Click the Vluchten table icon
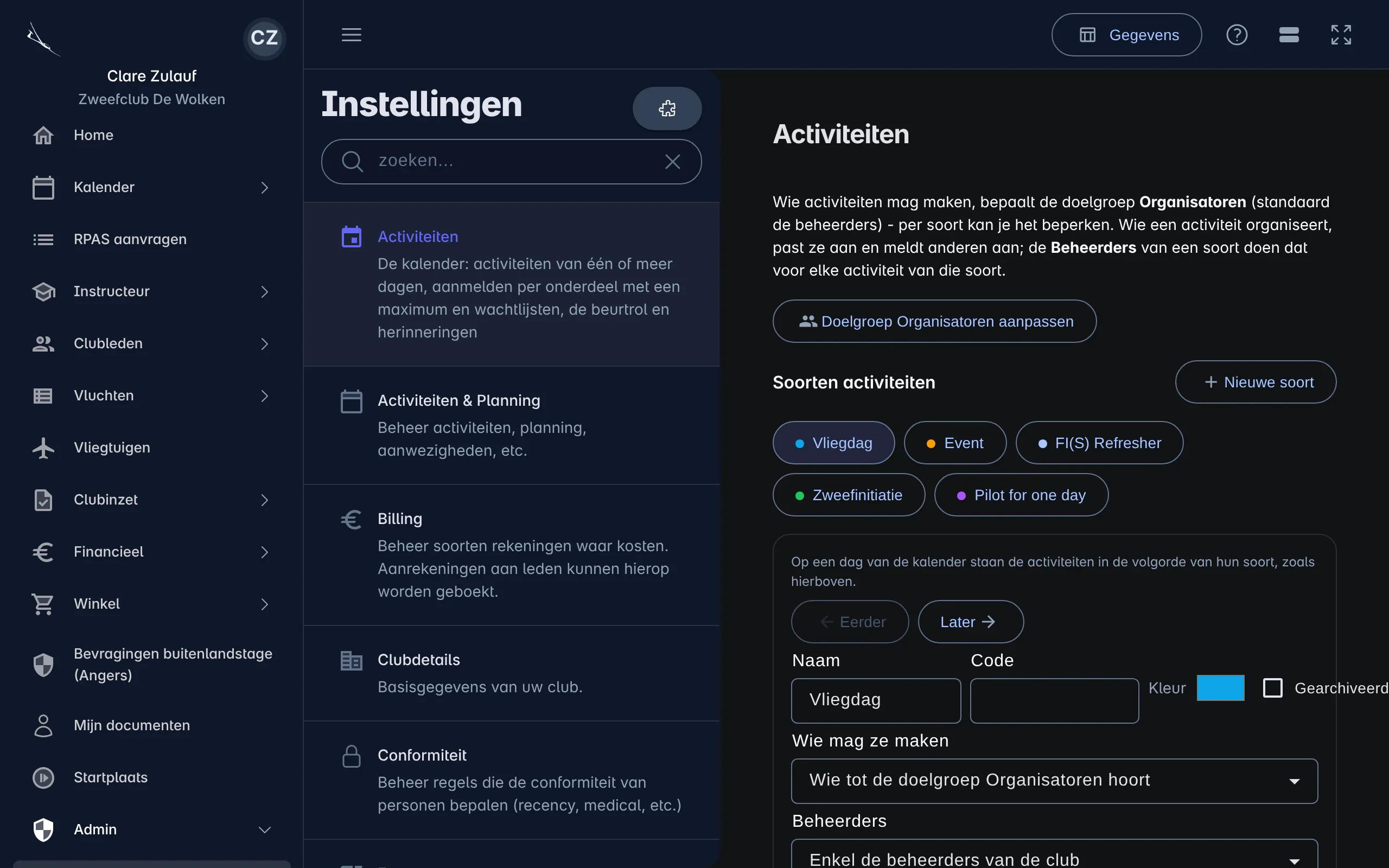 (43, 396)
